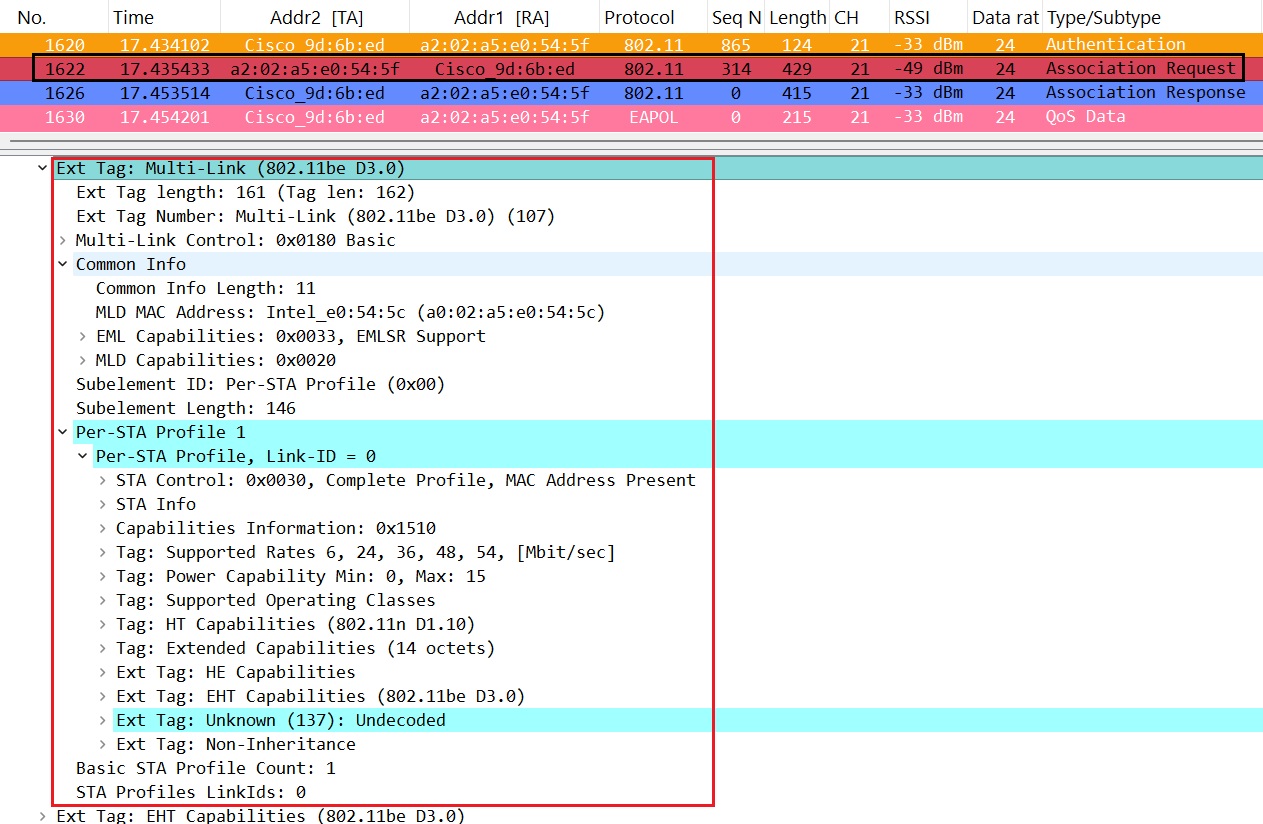Collapse the Common Info section
This screenshot has width=1263, height=824.
(x=62, y=264)
